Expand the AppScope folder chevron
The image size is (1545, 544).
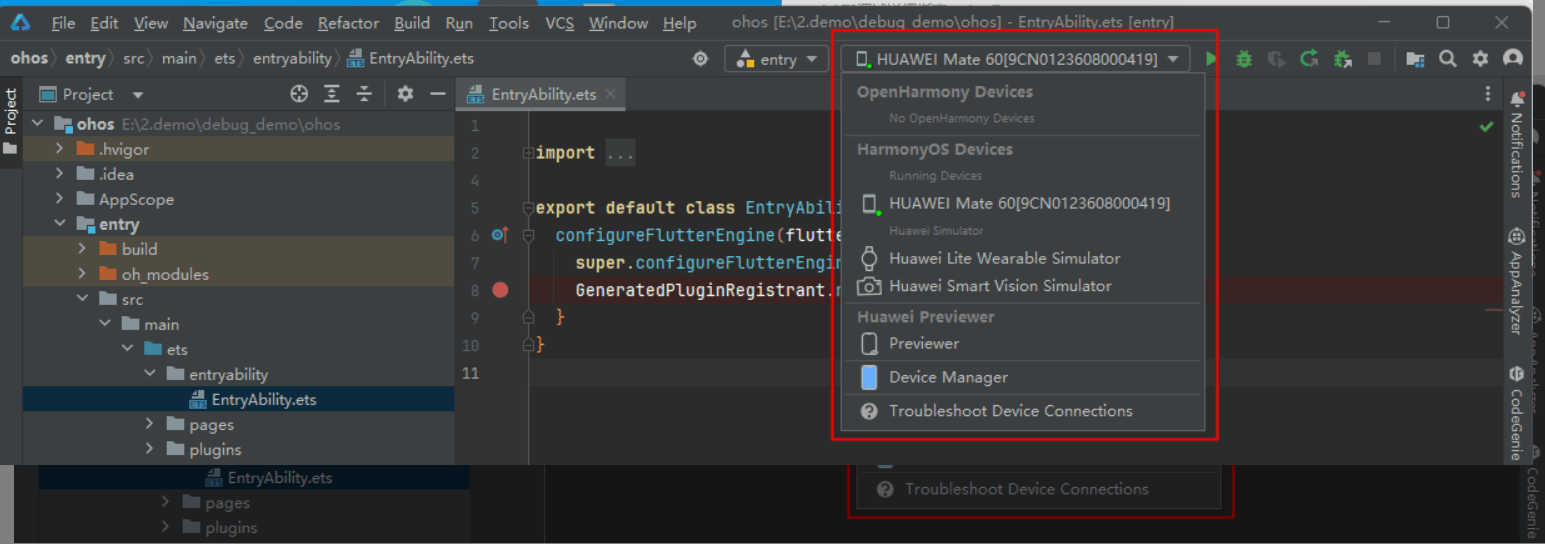(x=60, y=199)
